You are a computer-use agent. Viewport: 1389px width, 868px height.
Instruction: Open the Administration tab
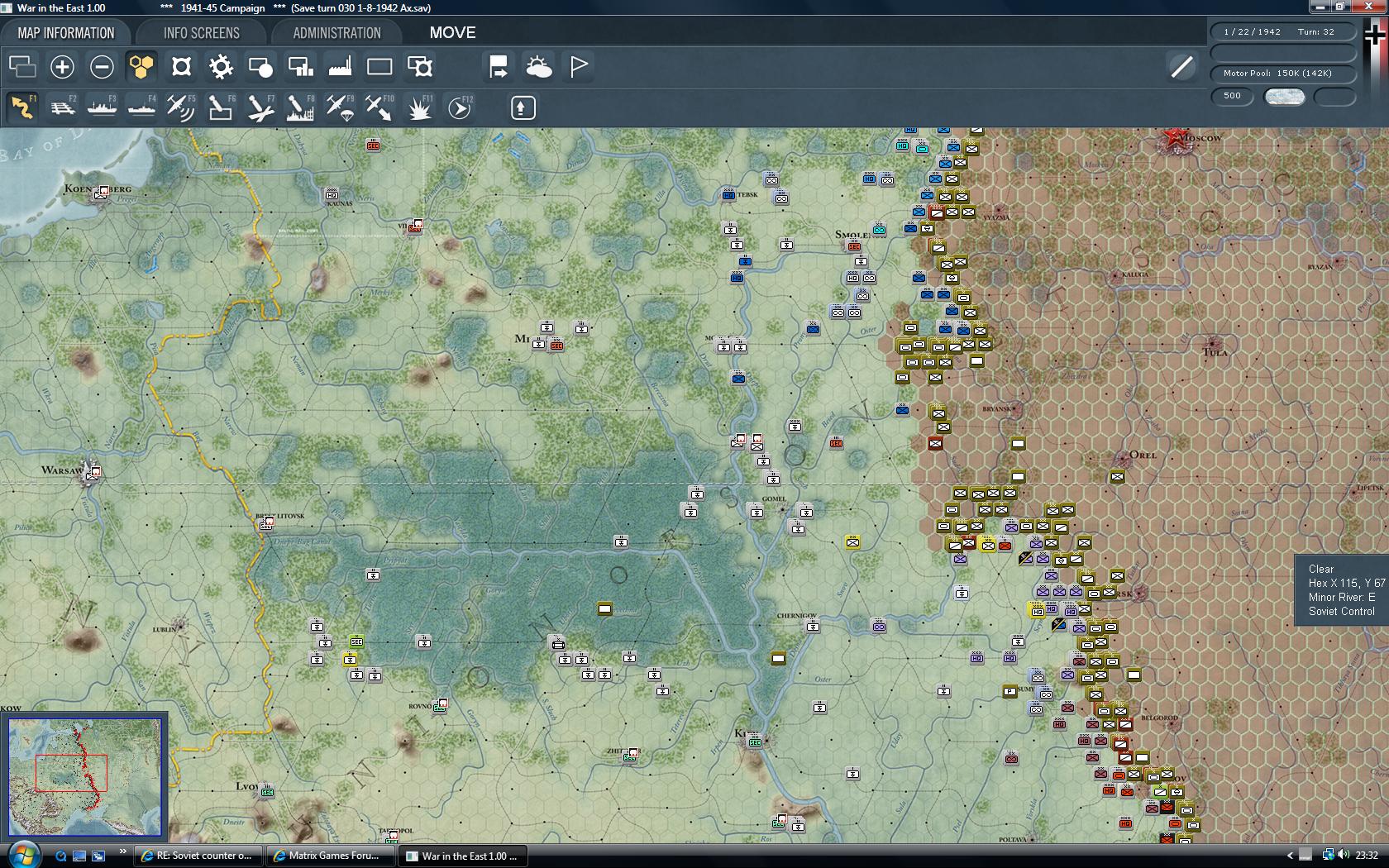[337, 33]
